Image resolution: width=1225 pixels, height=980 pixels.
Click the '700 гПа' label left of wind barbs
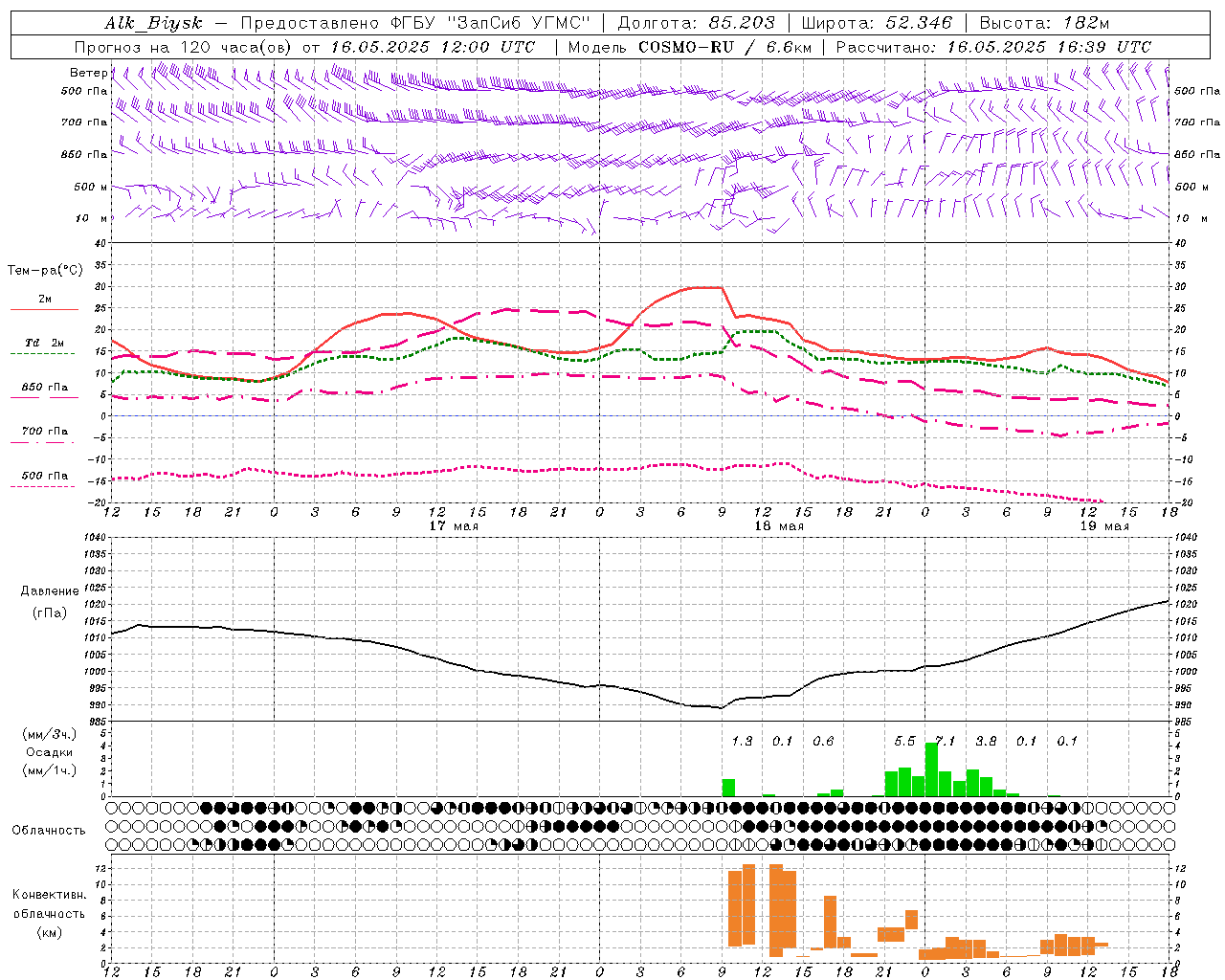(84, 122)
